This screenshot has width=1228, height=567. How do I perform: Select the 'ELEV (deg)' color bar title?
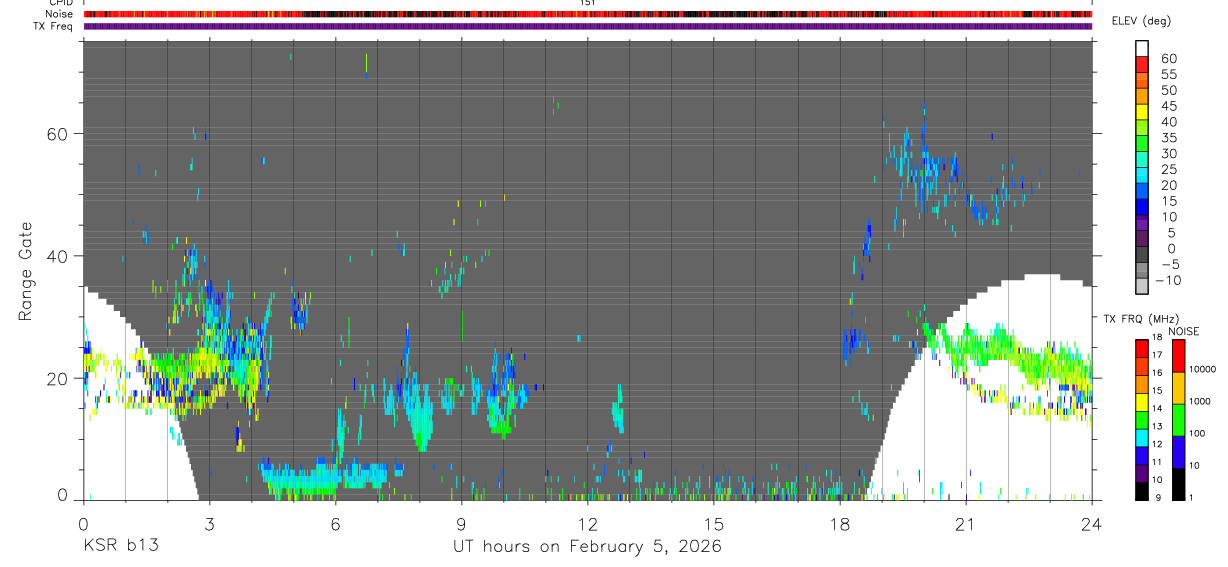point(1142,22)
